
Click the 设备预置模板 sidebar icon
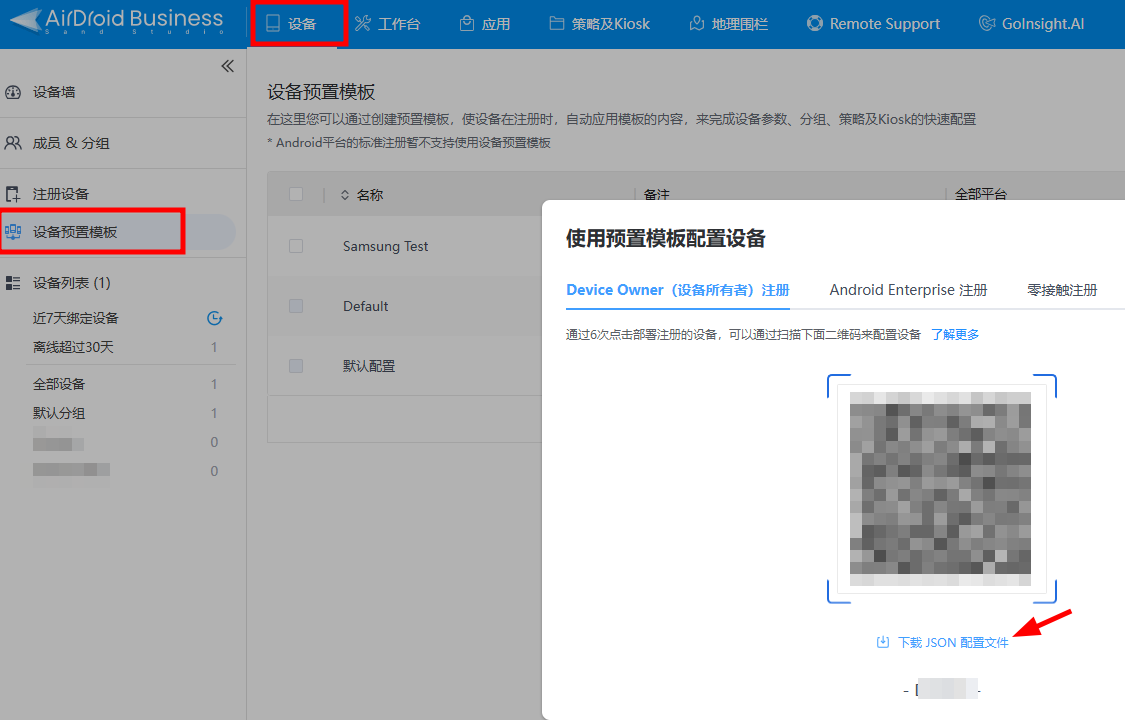(x=13, y=232)
